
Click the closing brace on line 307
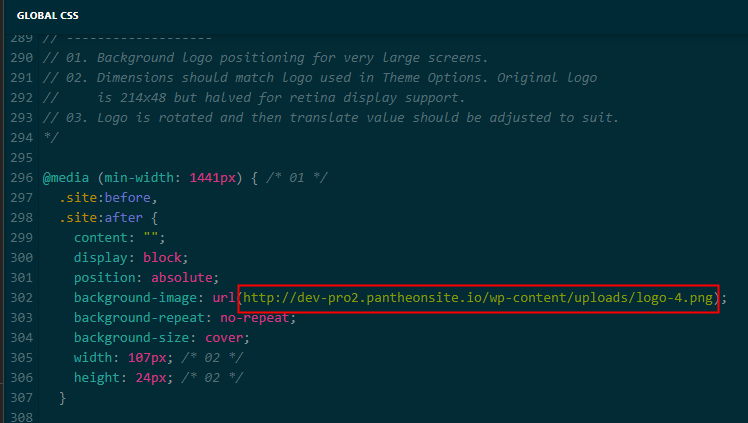tap(62, 398)
